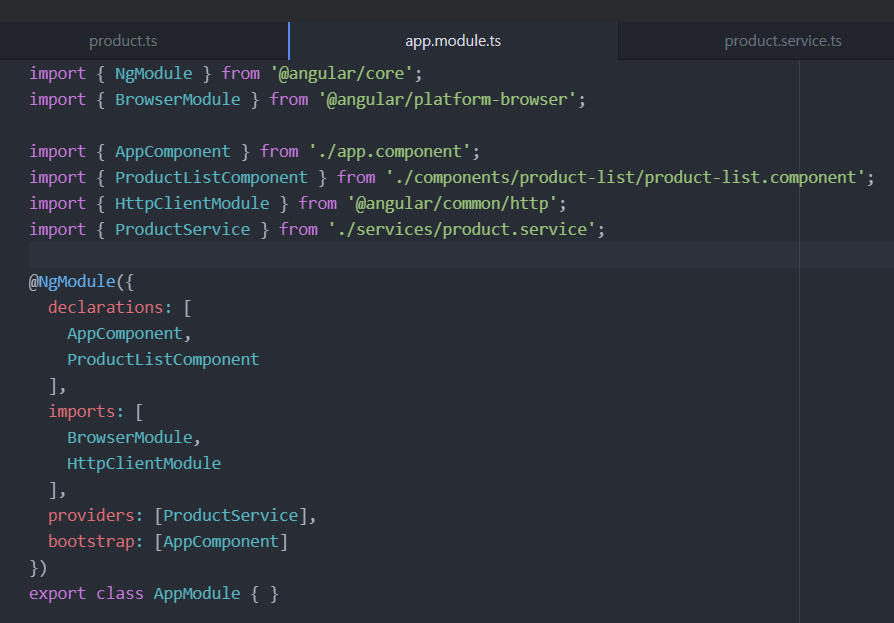Image resolution: width=894 pixels, height=623 pixels.
Task: Click the 'declarations' property key
Action: [105, 308]
